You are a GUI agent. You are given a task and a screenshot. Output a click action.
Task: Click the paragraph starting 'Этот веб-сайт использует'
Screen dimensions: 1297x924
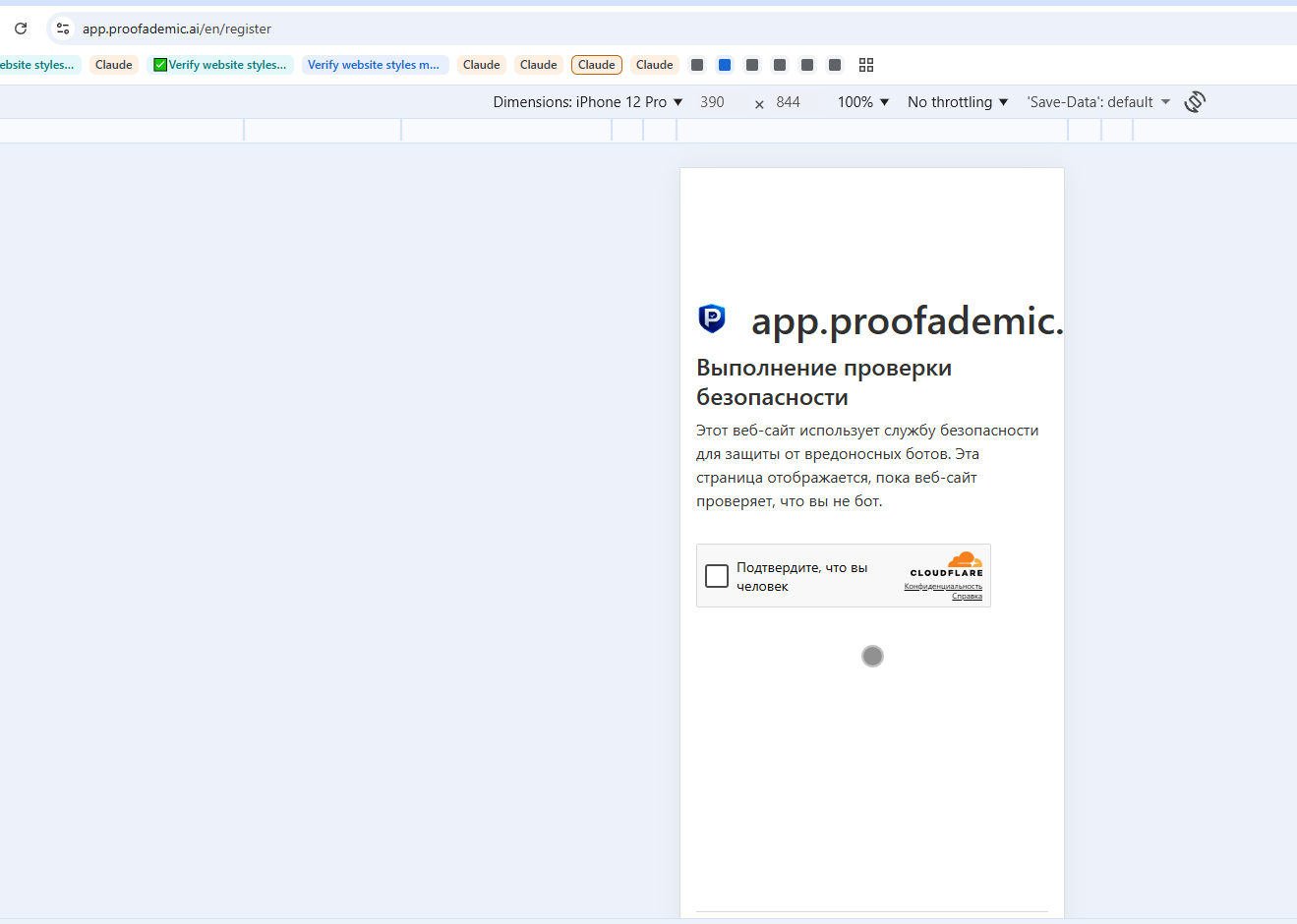click(867, 466)
